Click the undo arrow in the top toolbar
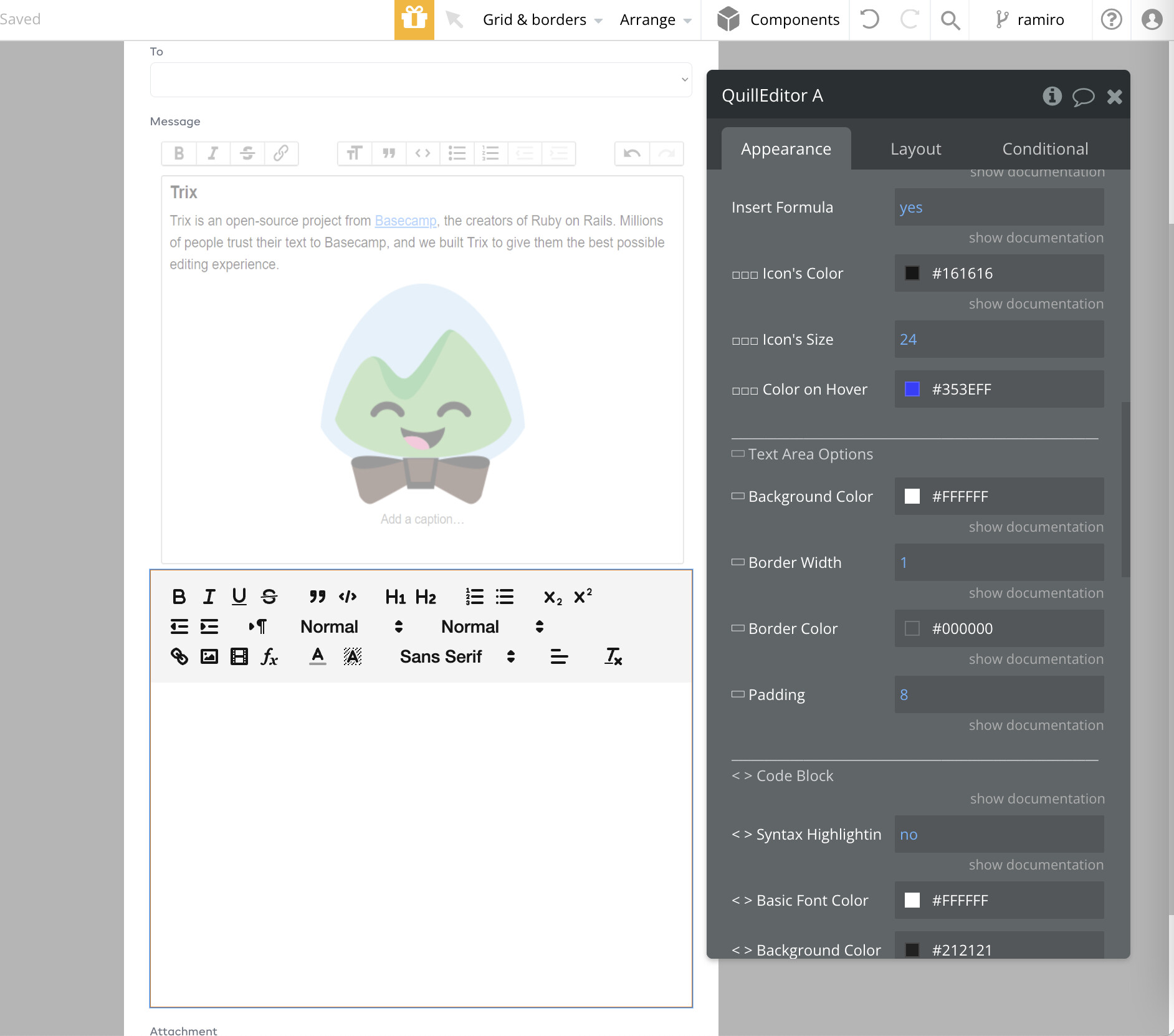1174x1036 pixels. pos(869,19)
